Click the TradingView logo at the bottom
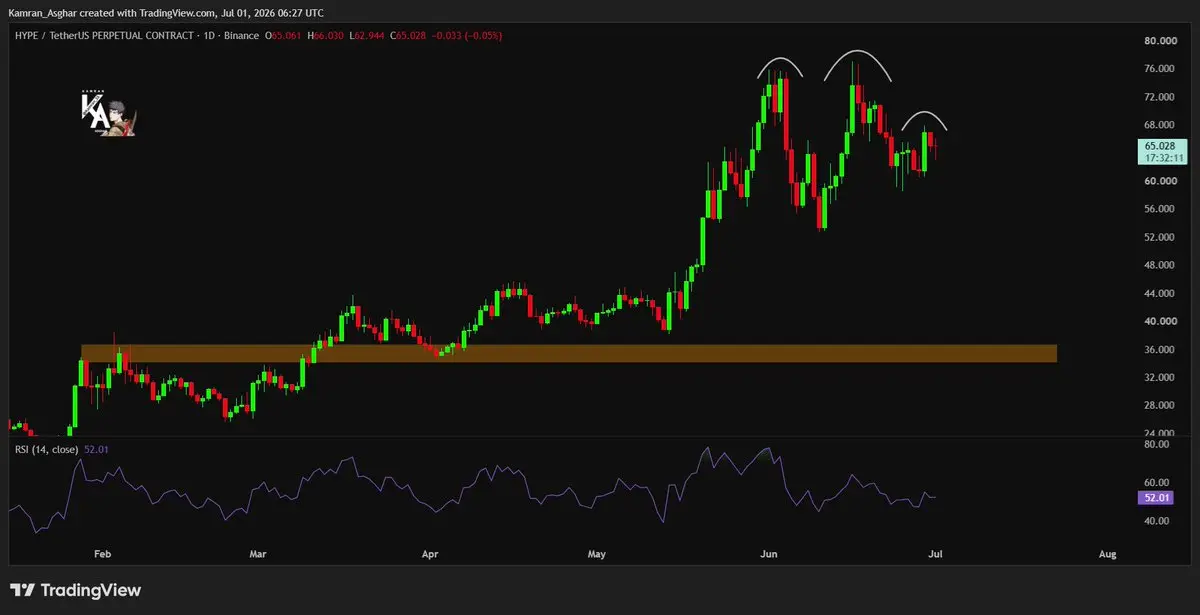The width and height of the screenshot is (1200, 615). (x=75, y=590)
